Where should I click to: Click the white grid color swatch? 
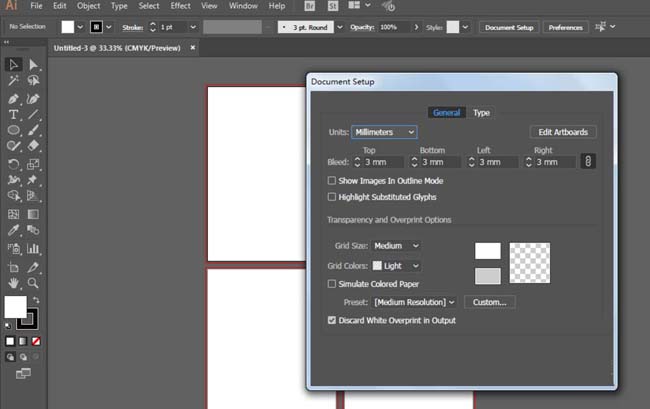(x=487, y=251)
